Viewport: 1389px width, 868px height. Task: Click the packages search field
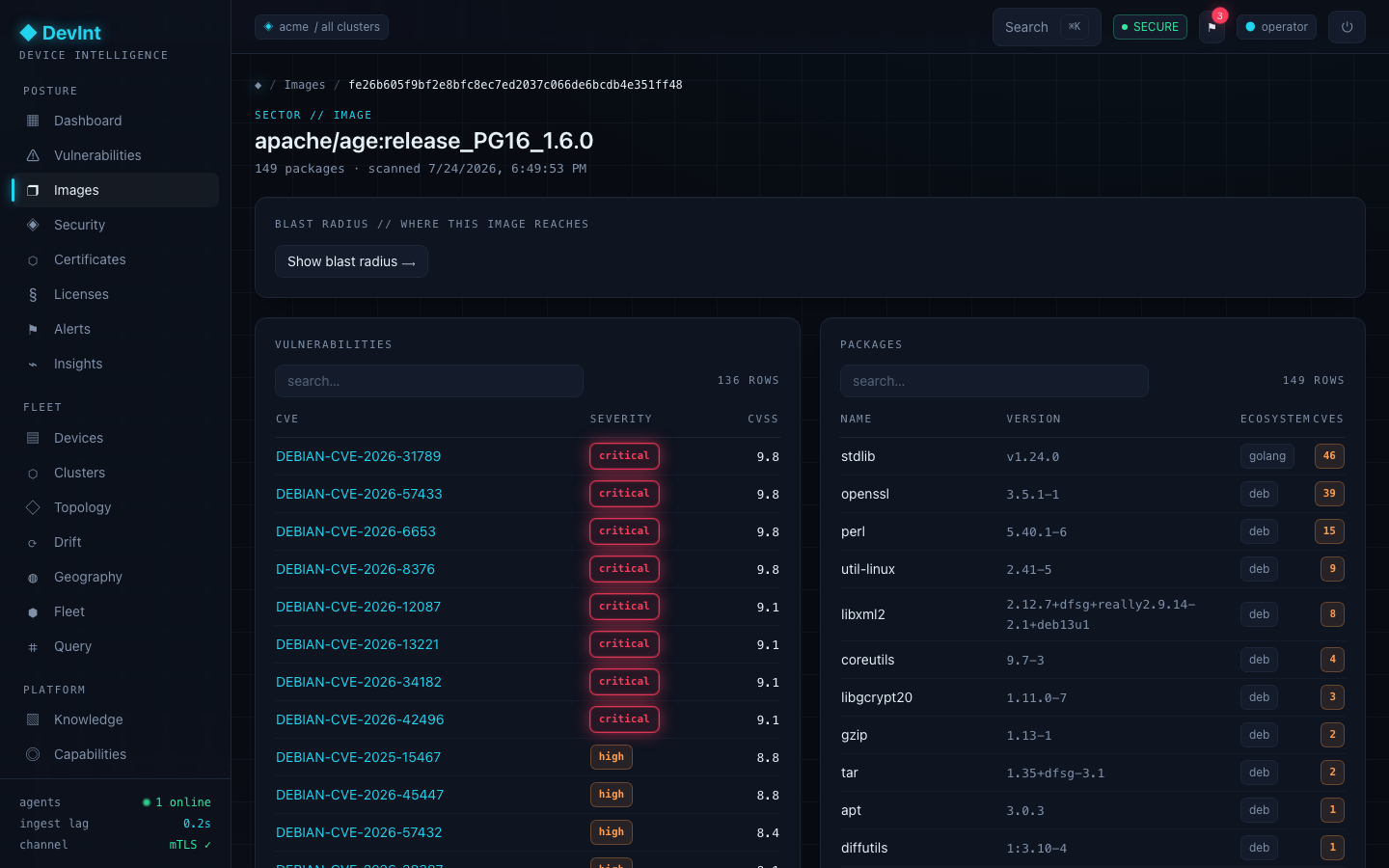994,381
